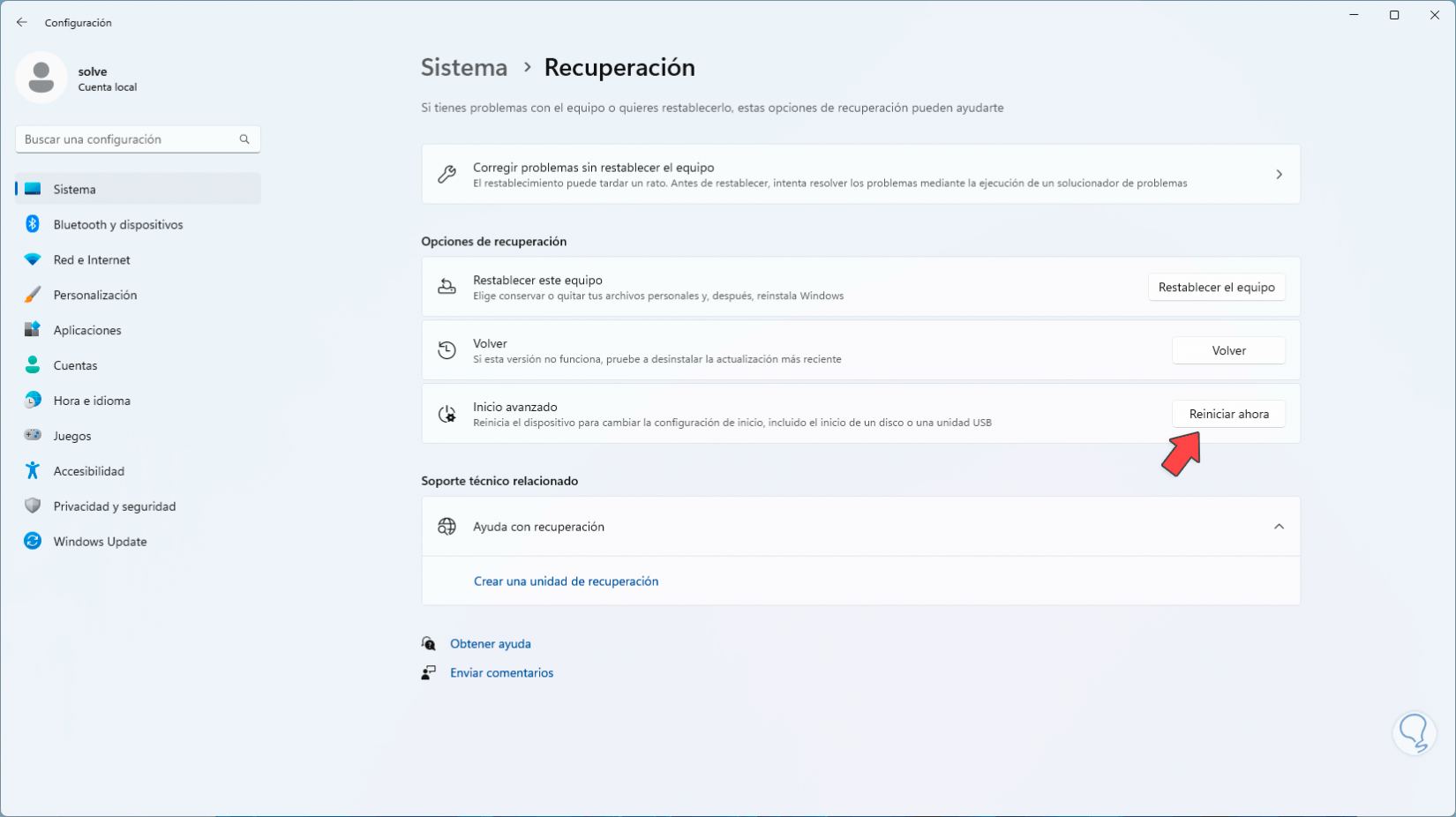Click the Privacidad y seguridad shield icon

33,506
